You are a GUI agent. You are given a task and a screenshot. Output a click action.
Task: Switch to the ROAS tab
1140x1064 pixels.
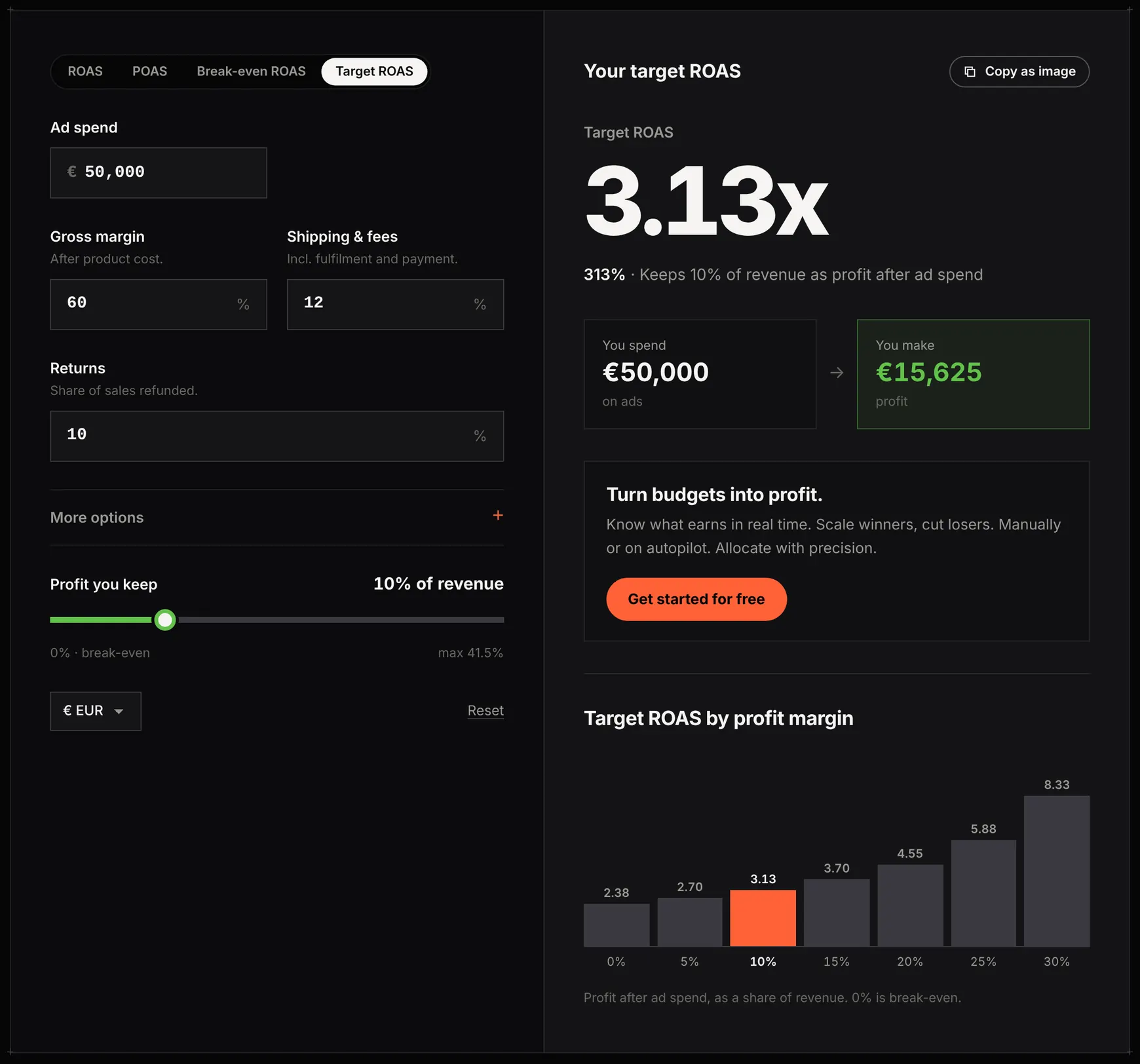coord(85,71)
